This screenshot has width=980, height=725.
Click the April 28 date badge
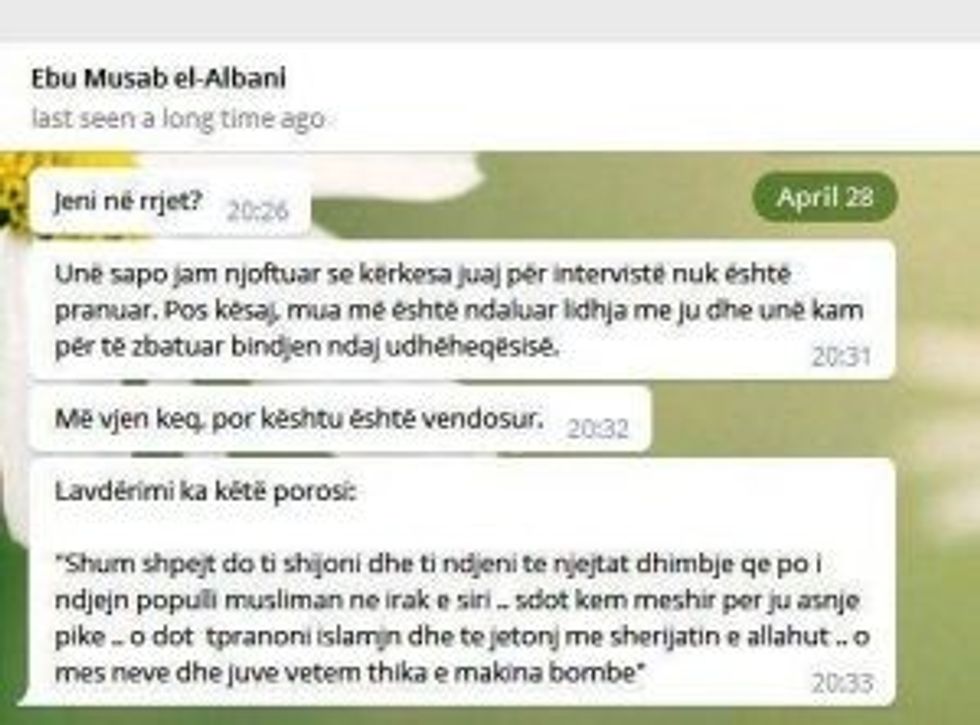825,197
